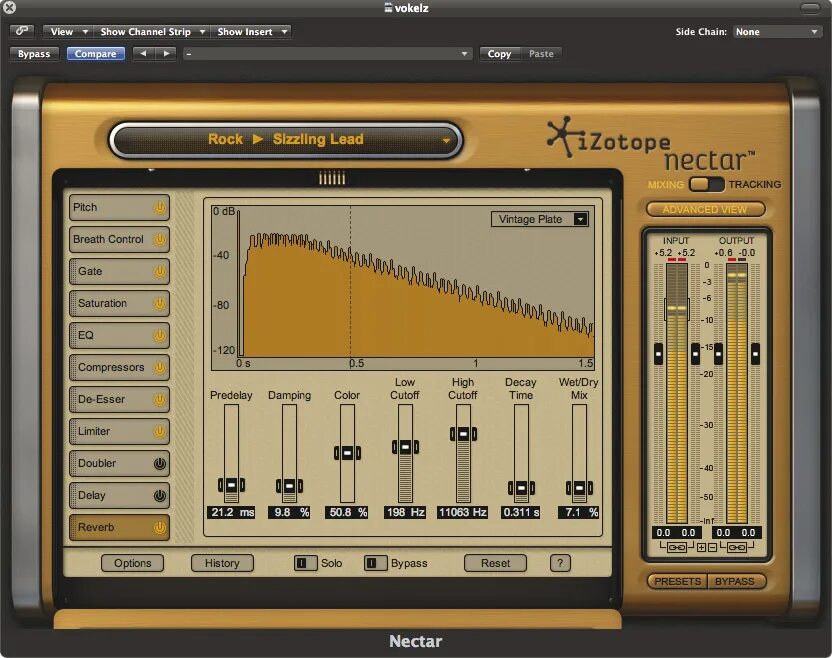The height and width of the screenshot is (658, 832).
Task: Click the grip handle above the module display
Action: tap(332, 178)
